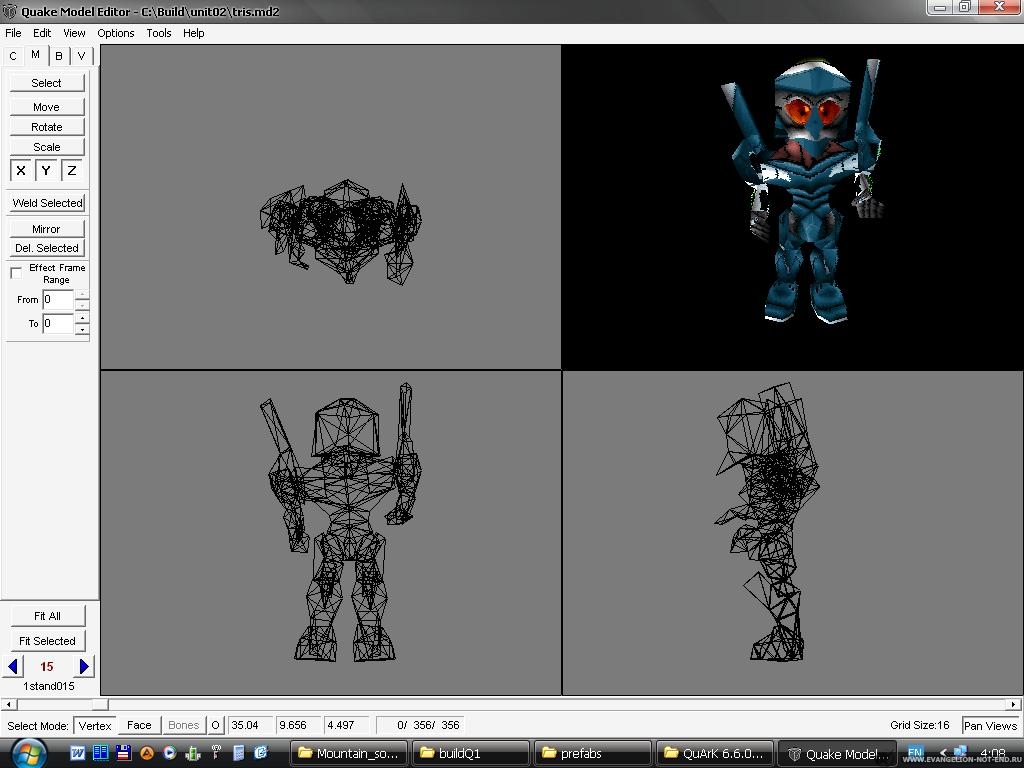Open the Windows Start orb
The width and height of the screenshot is (1024, 768).
(27, 752)
